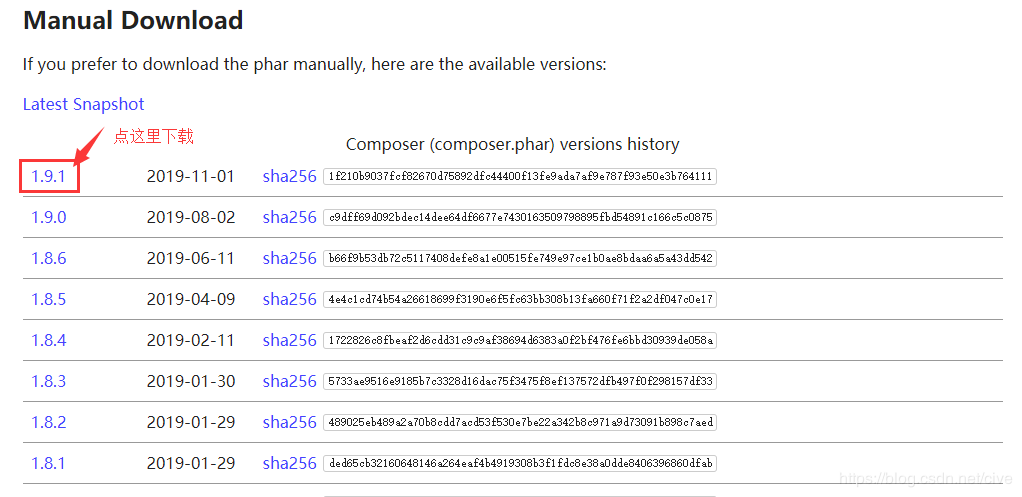Open the Latest Snapshot link
The width and height of the screenshot is (1022, 497).
pyautogui.click(x=83, y=104)
